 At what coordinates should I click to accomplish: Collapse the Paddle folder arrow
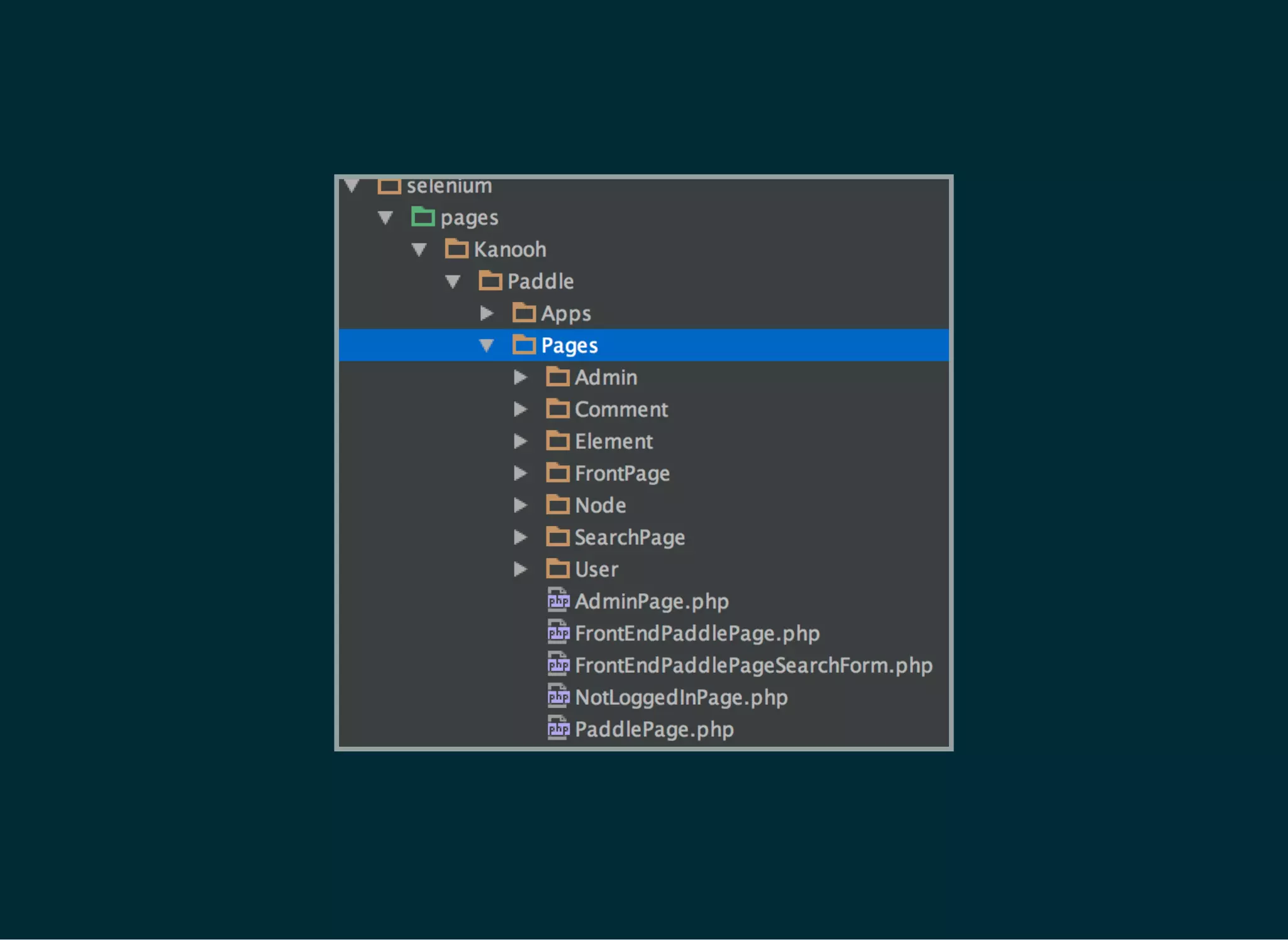452,281
